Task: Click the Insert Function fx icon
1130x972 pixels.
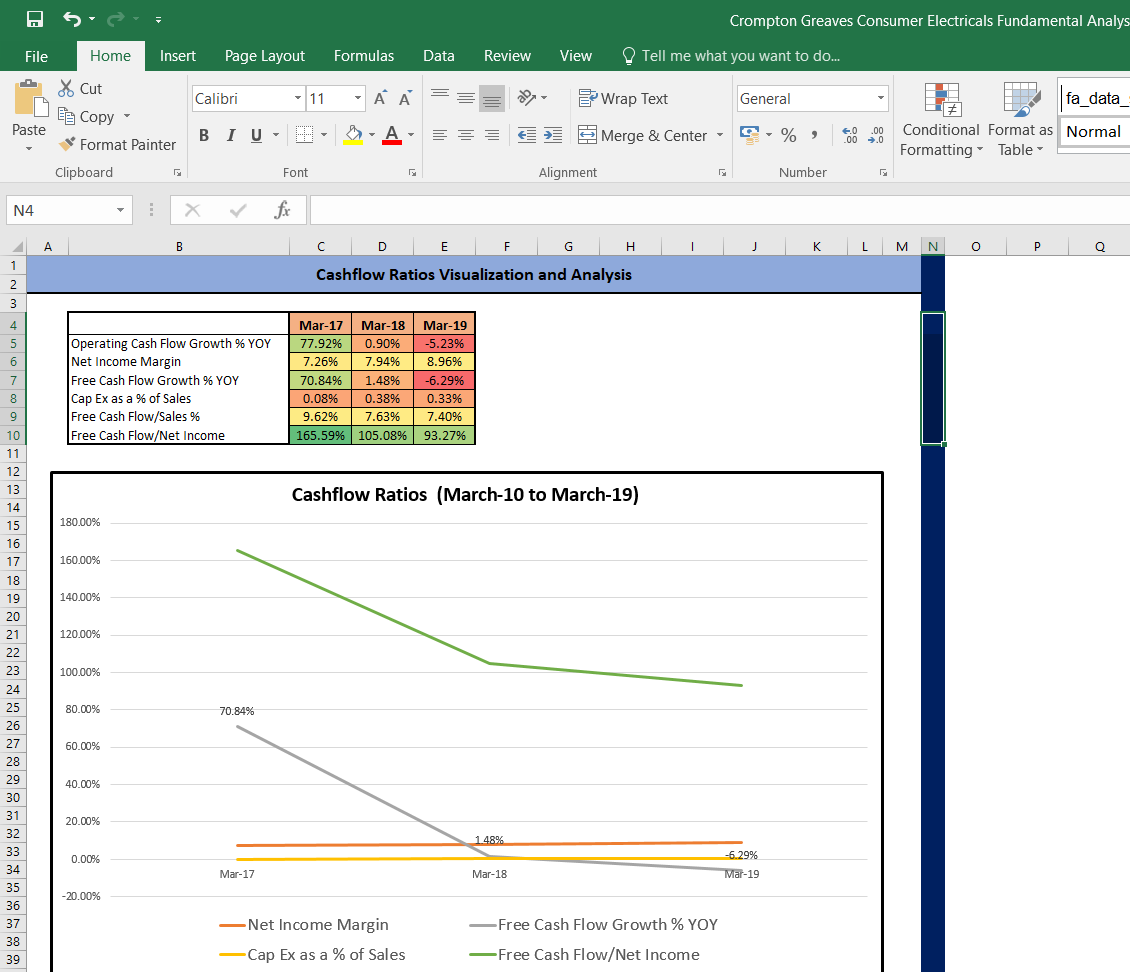Action: [x=282, y=210]
